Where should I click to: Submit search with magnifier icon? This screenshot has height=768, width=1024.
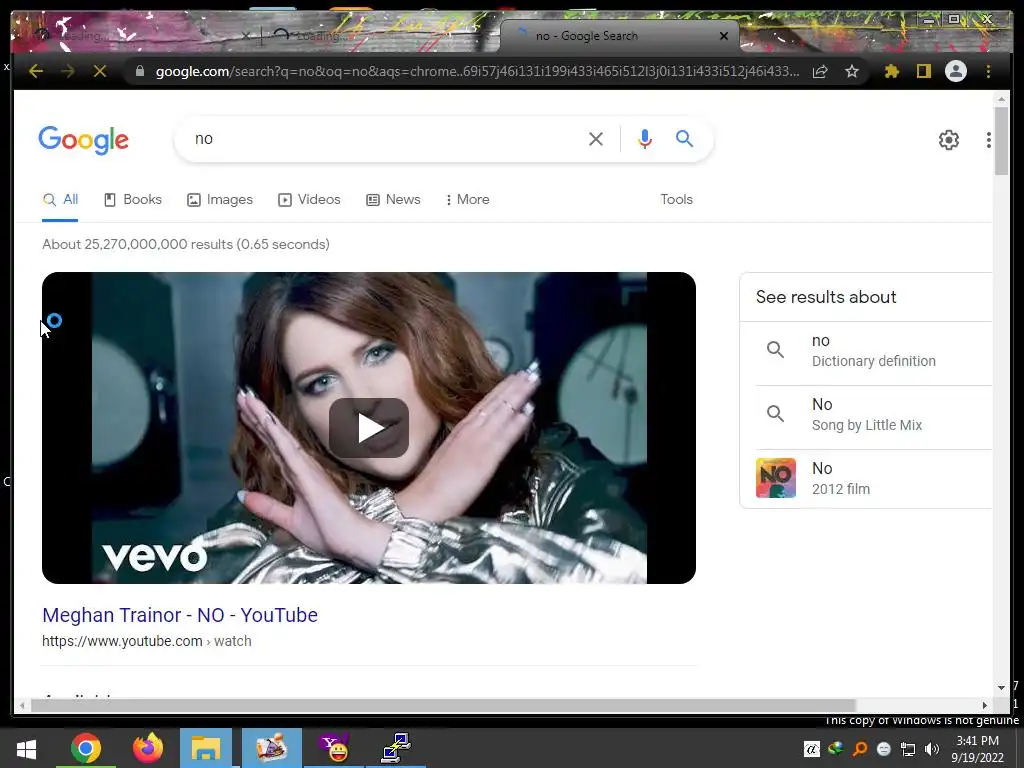[x=684, y=138]
